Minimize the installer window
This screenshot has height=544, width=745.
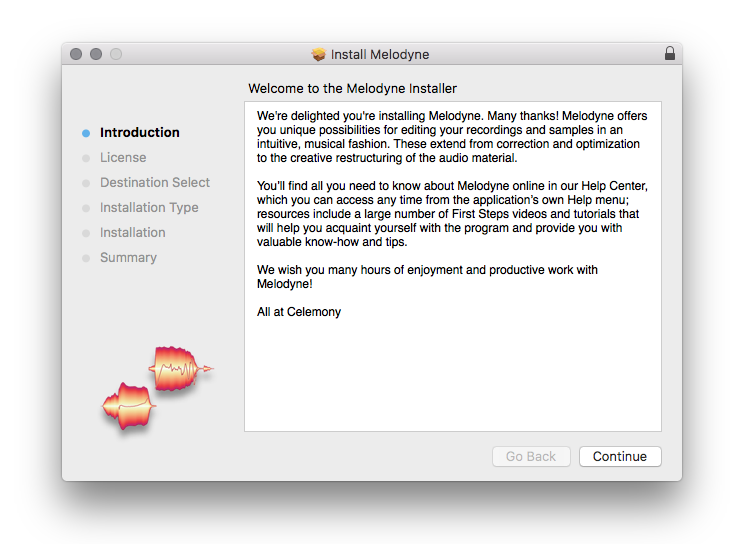(96, 54)
